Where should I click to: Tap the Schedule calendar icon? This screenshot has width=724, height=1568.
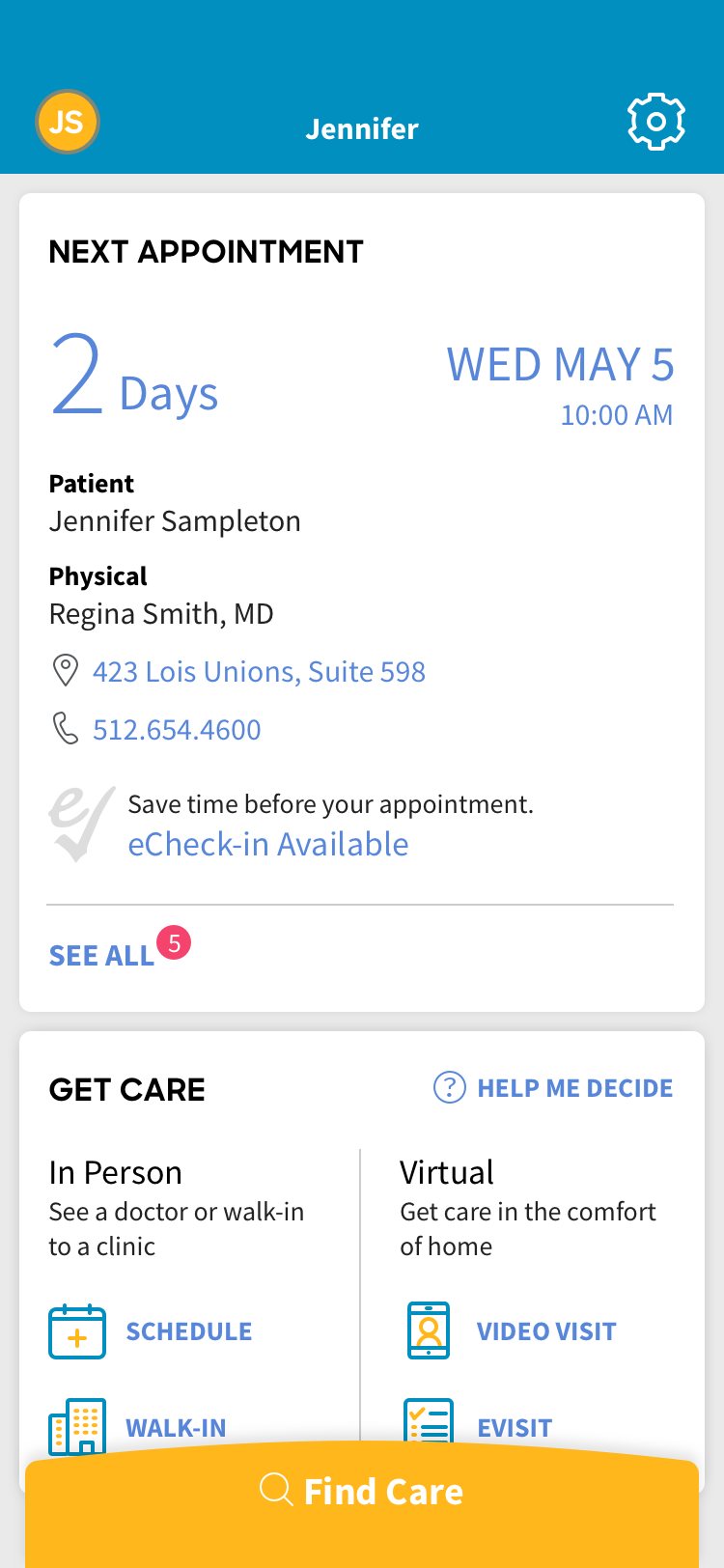(x=77, y=1331)
